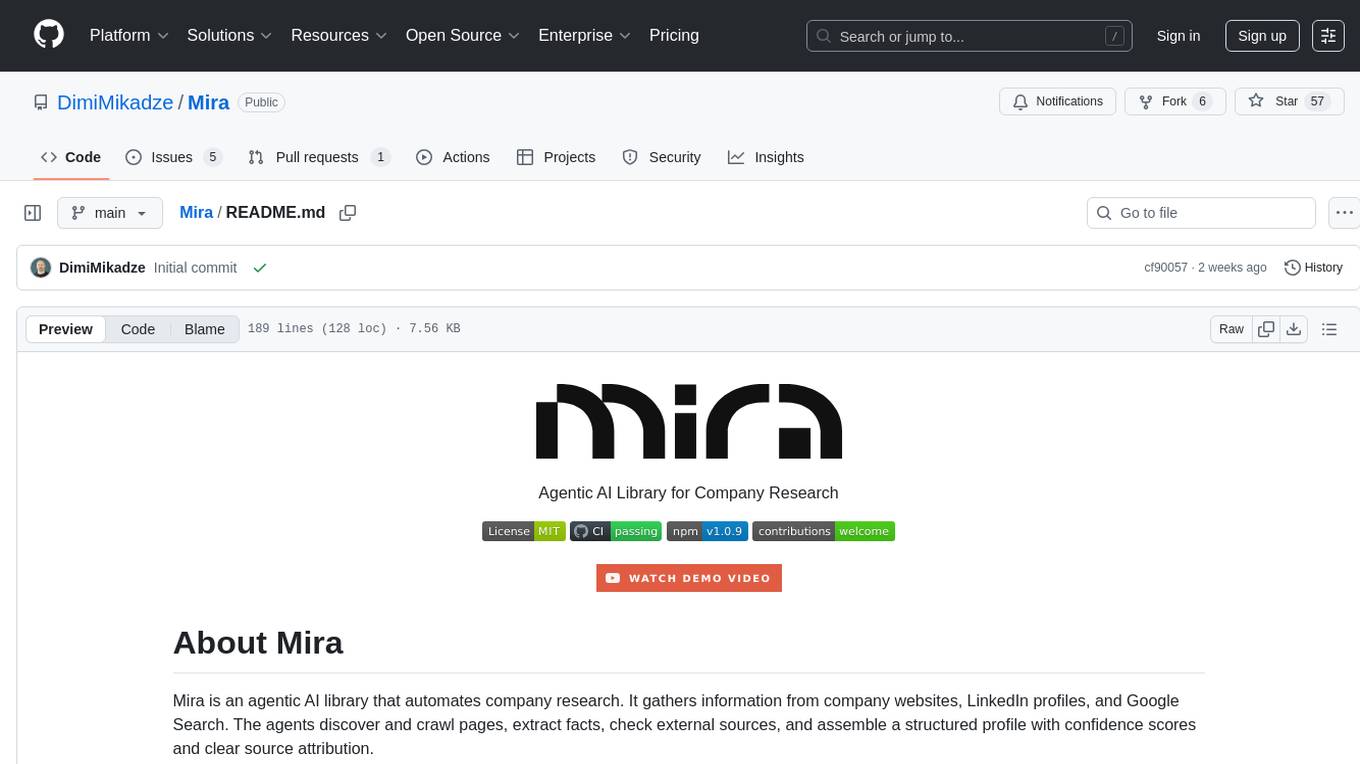Open the Pricing page
The image size is (1360, 764).
point(674,35)
